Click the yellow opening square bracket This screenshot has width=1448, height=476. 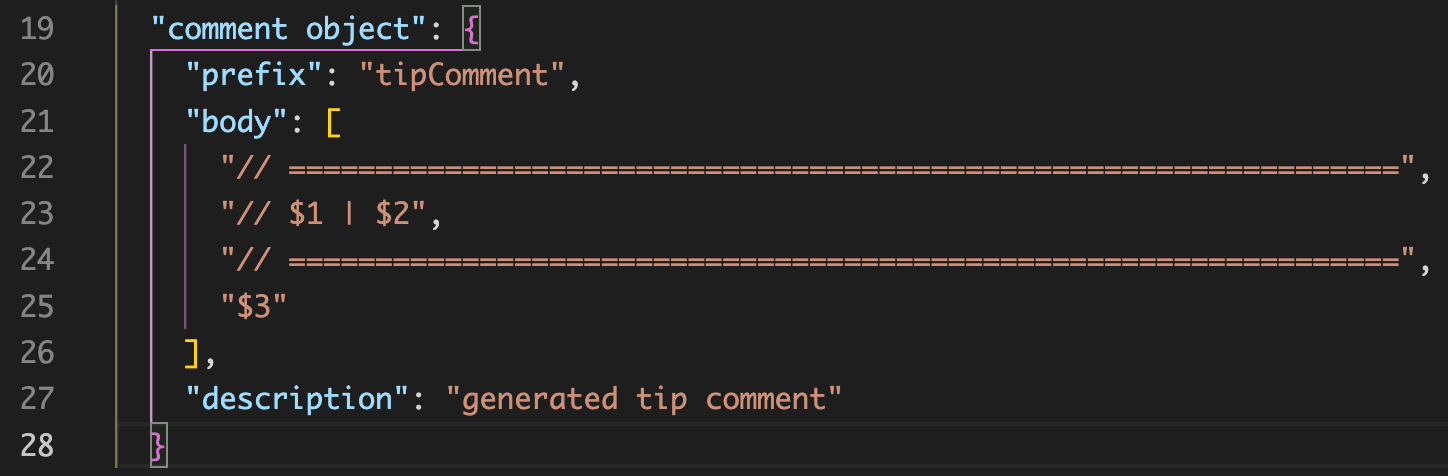(333, 123)
